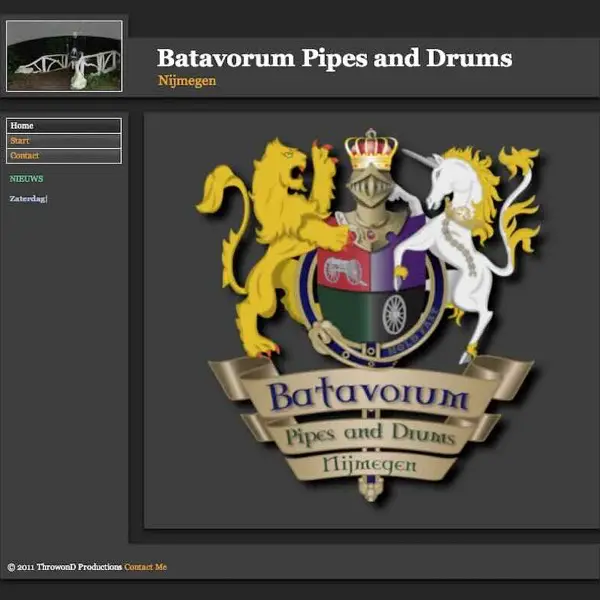Viewport: 600px width, 600px height.
Task: Click the Zaterdag news text
Action: coord(28,199)
